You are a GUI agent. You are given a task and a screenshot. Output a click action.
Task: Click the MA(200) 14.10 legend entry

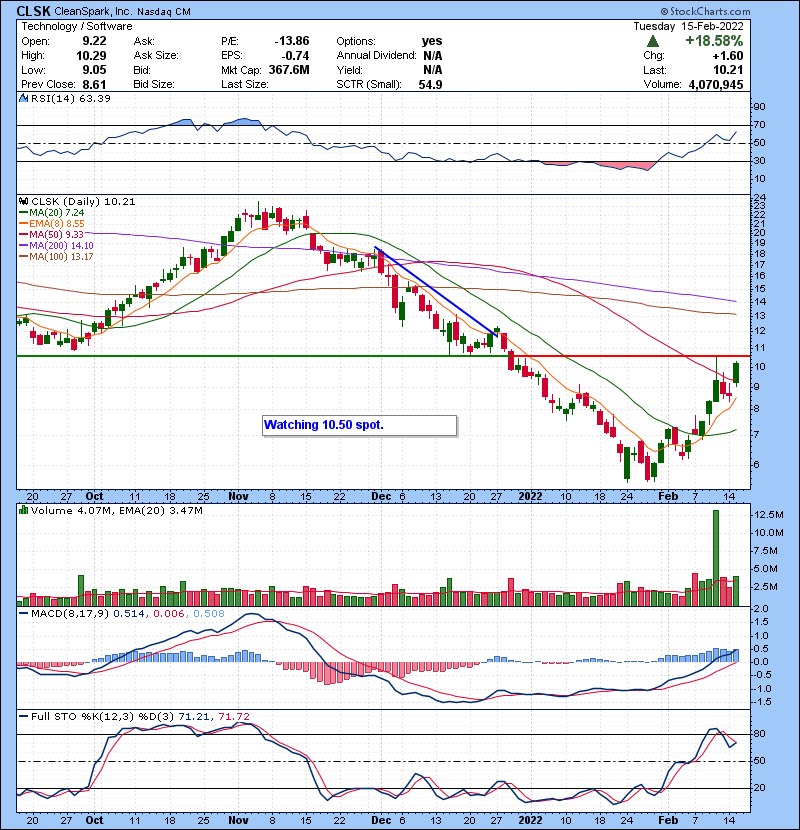[56, 246]
